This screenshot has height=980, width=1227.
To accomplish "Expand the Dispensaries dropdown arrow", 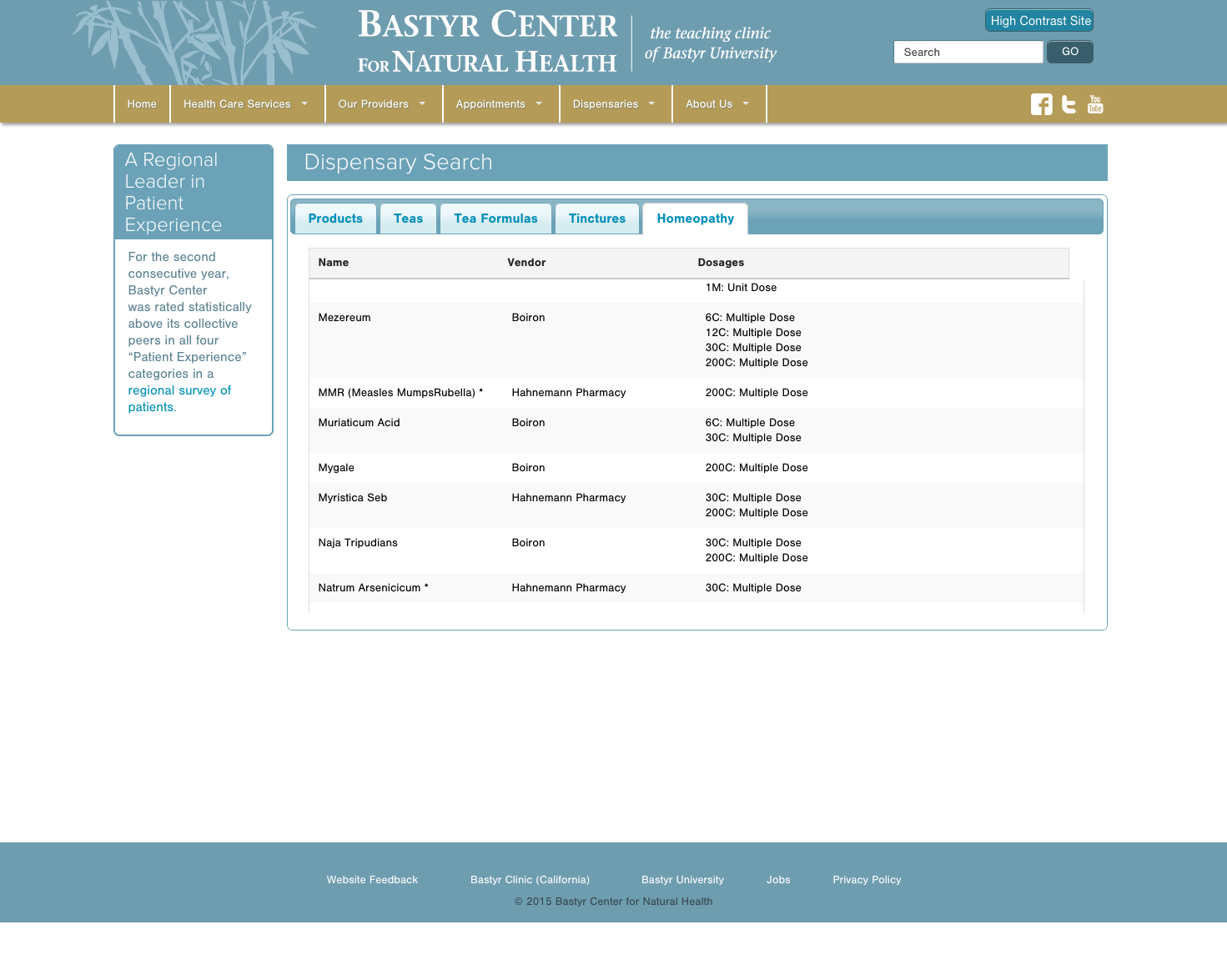I will [x=651, y=103].
